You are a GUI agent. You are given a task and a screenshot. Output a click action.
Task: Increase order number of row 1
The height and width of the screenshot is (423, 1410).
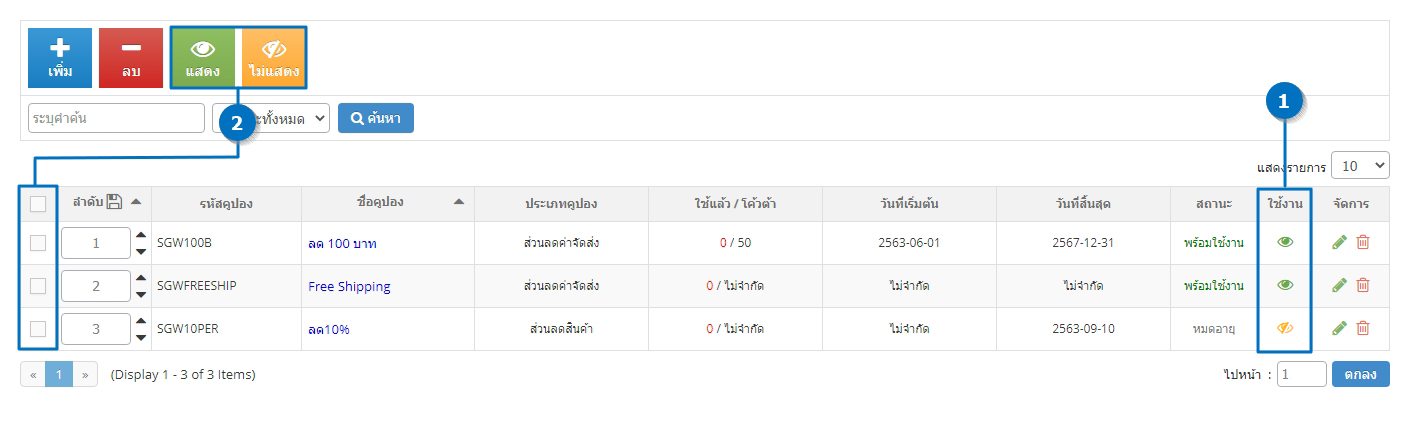coord(141,236)
